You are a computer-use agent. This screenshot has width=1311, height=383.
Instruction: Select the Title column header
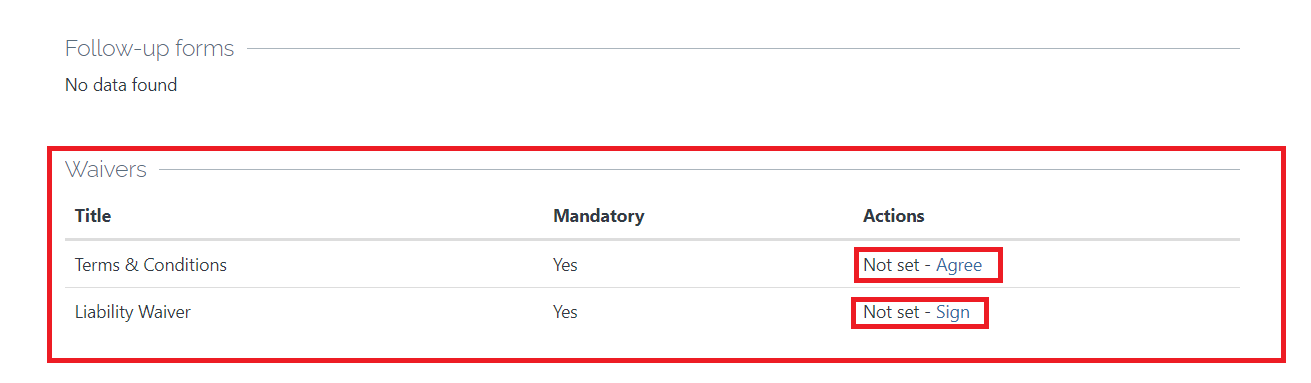93,216
